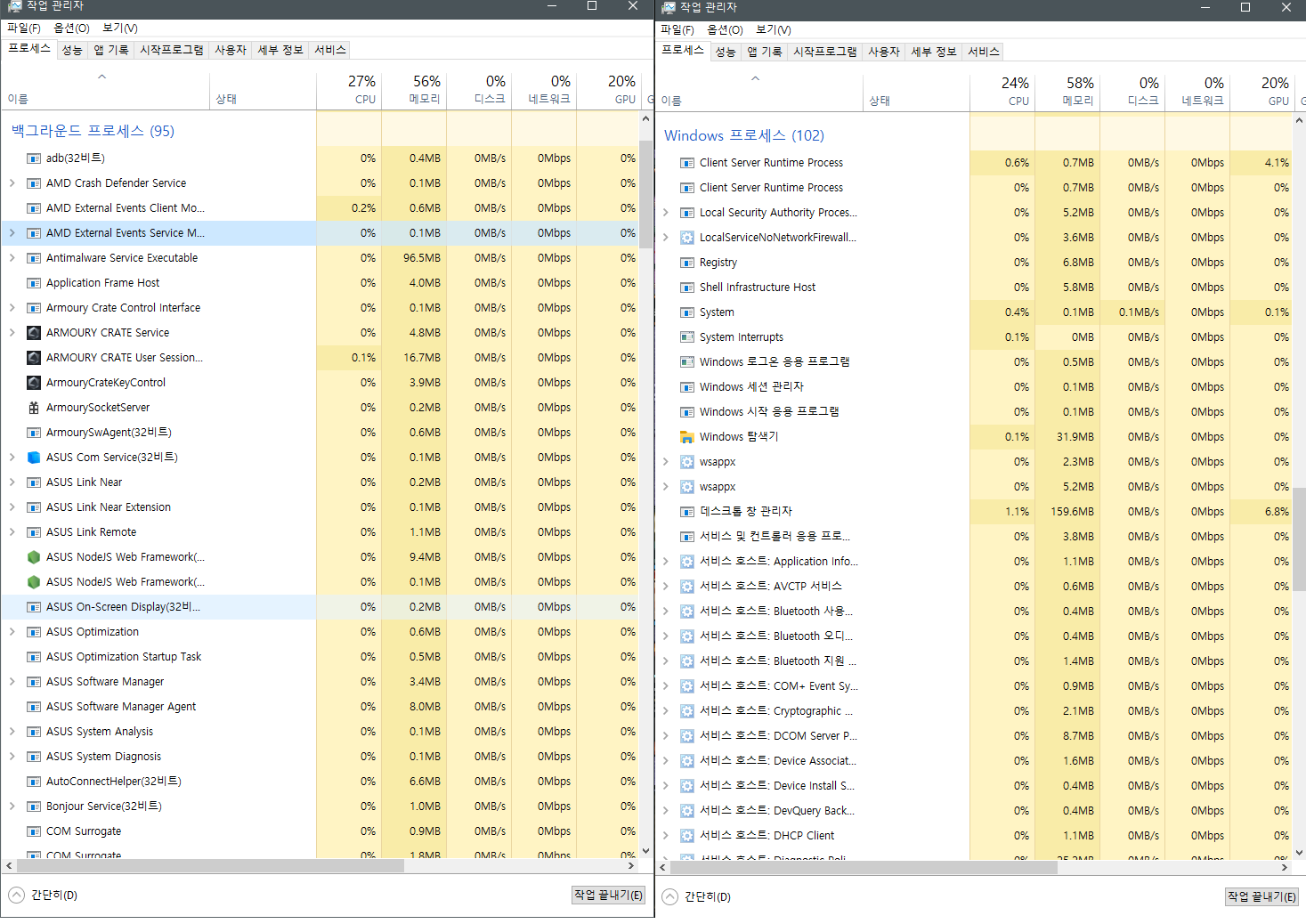Click the LocalServiceNoNetworkFirewall gear icon
1306x924 pixels.
(687, 238)
